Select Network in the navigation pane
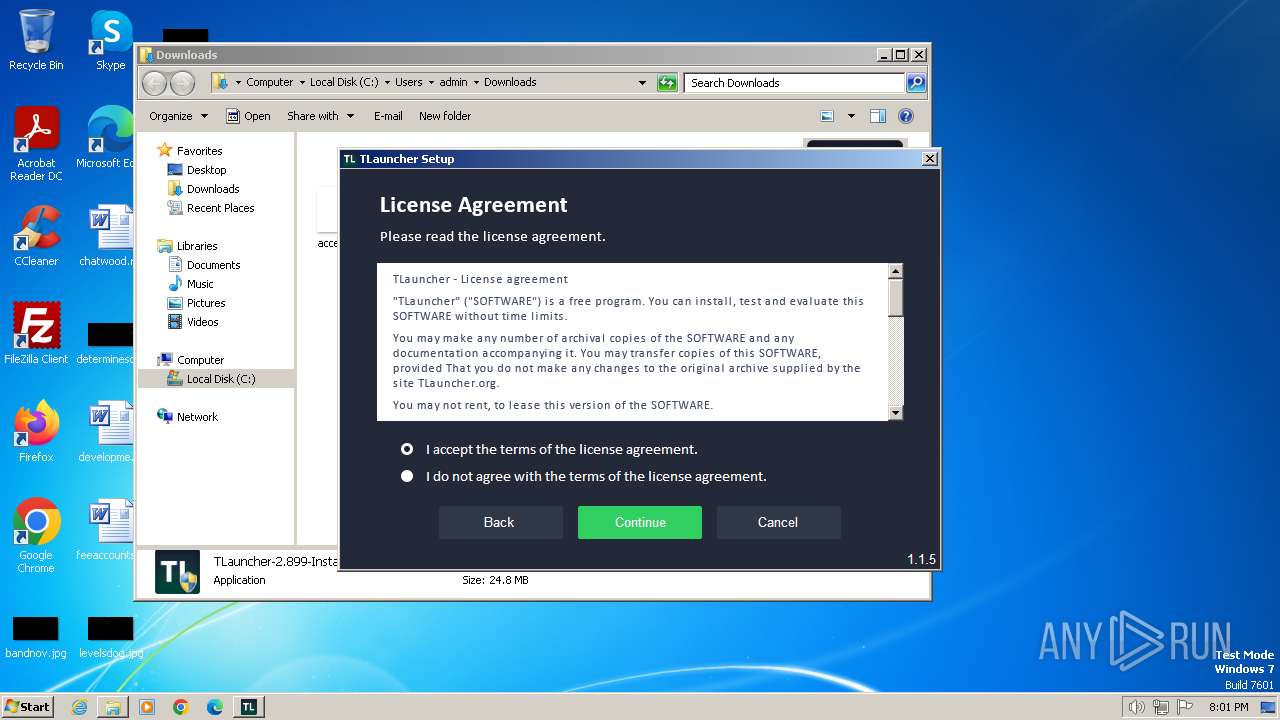 (x=197, y=417)
